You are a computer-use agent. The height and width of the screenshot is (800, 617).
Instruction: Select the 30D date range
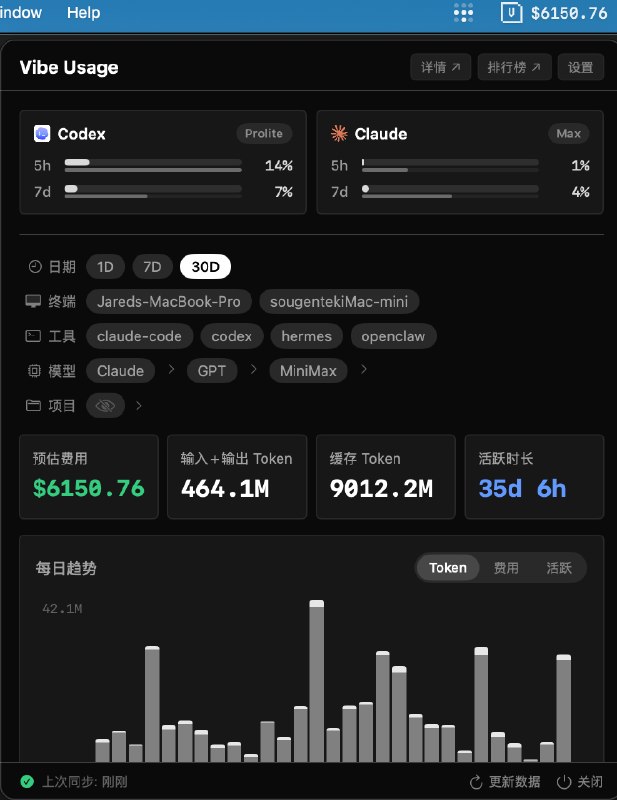[x=205, y=267]
